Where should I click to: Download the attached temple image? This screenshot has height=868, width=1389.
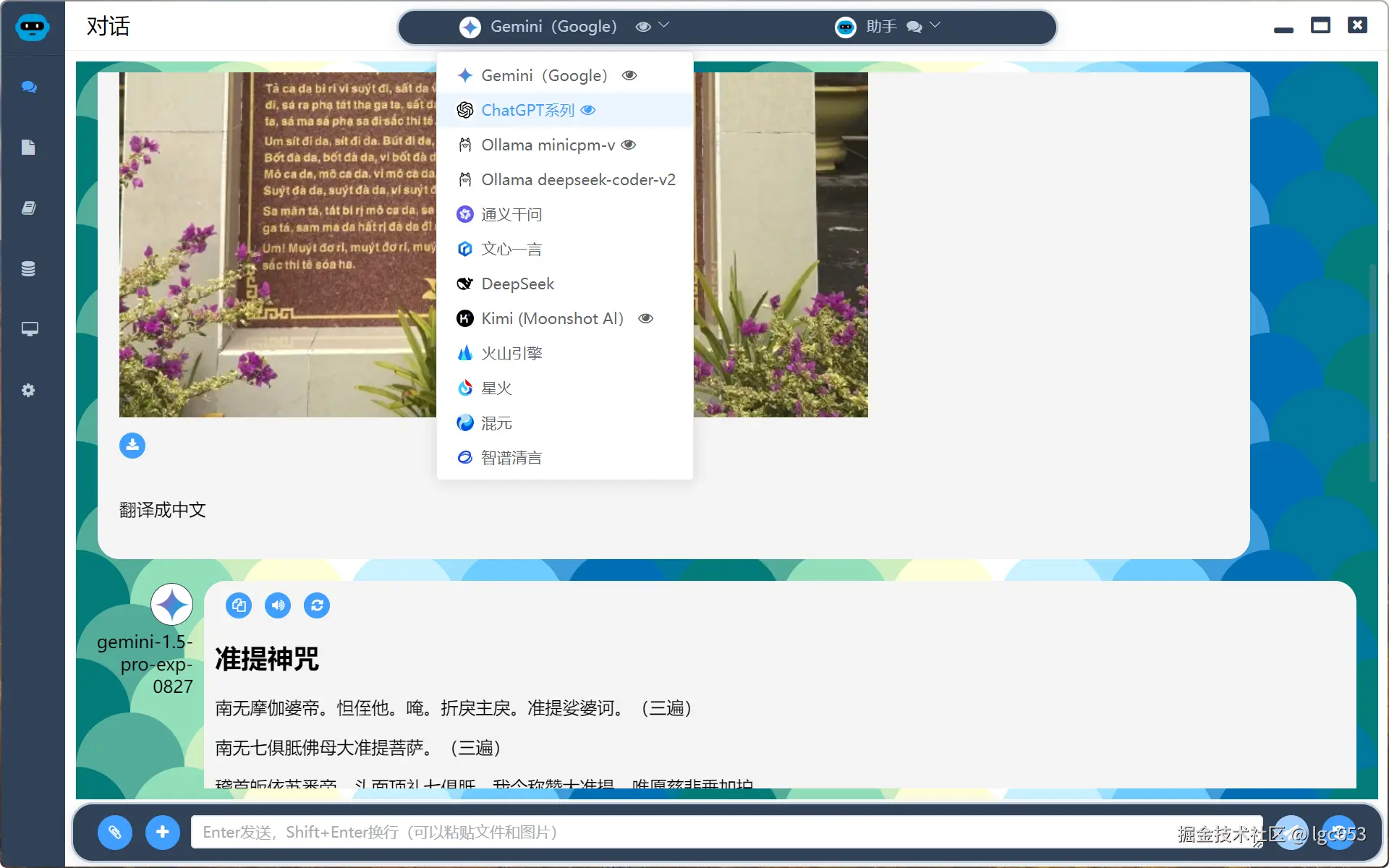pyautogui.click(x=132, y=446)
